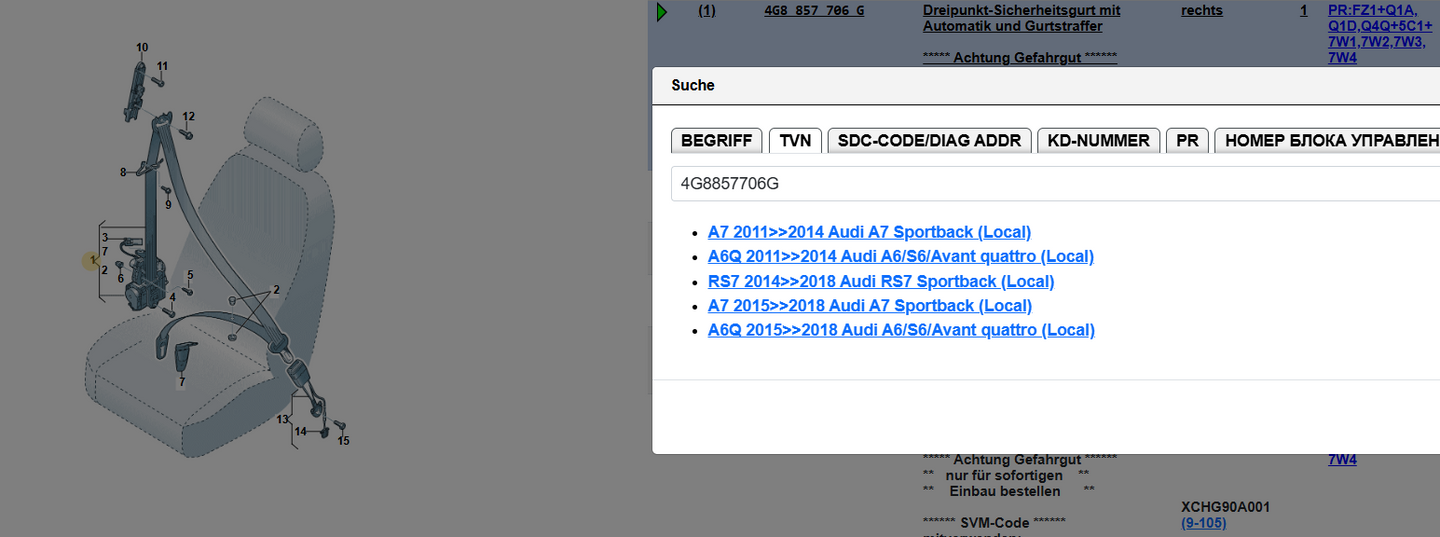Select callout number 12 in diagram

tap(188, 116)
